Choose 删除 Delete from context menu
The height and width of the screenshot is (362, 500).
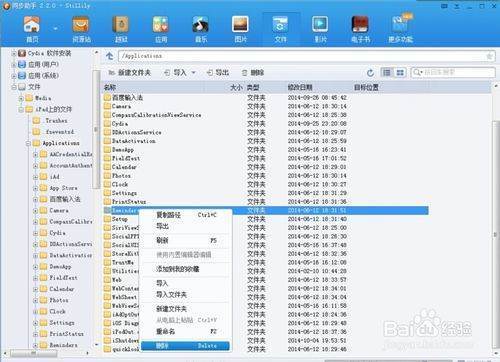185,346
